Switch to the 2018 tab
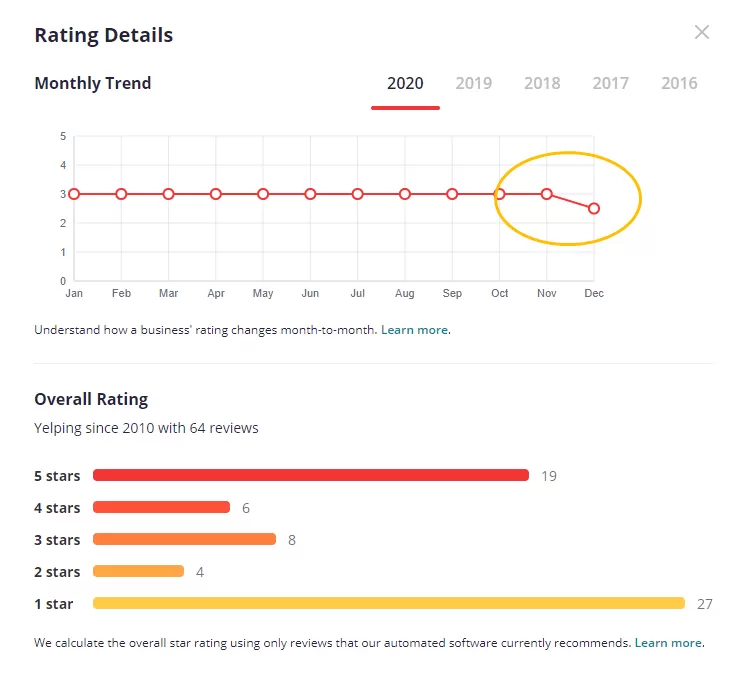 [x=542, y=83]
